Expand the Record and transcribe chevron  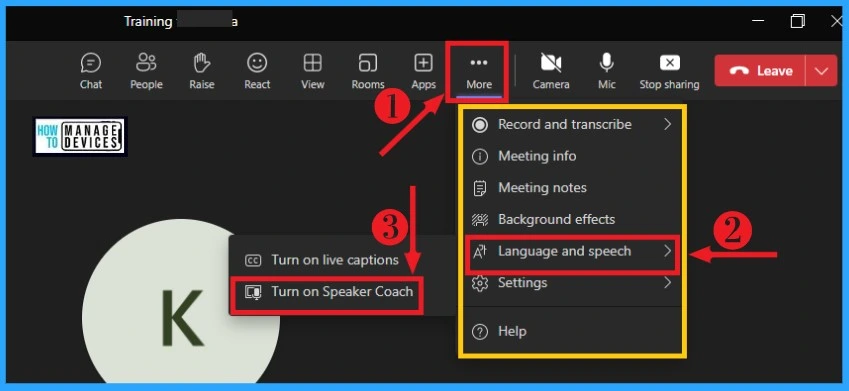668,125
